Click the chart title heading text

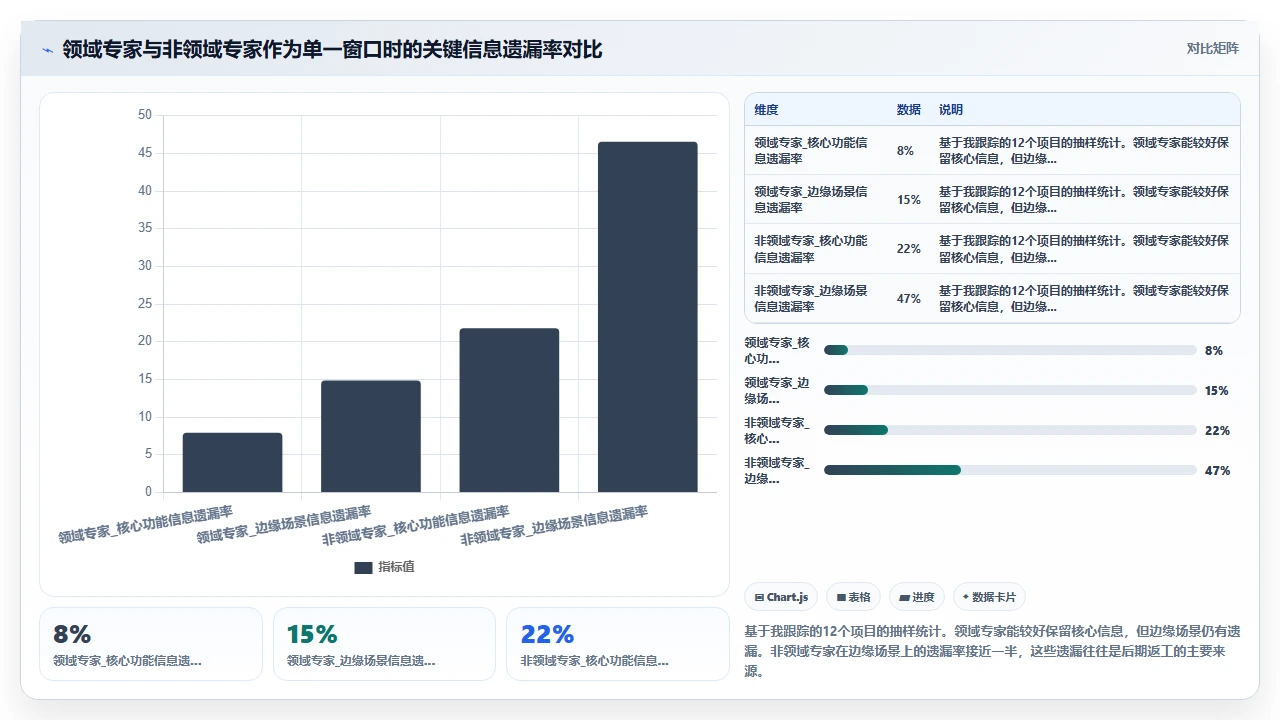(x=332, y=49)
